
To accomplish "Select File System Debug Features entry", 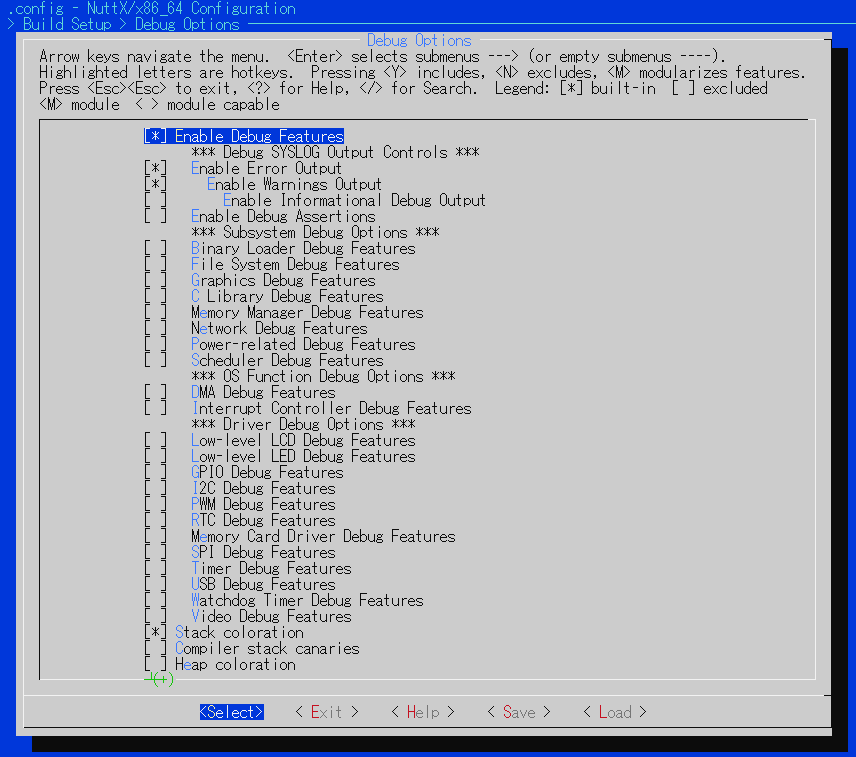I will (295, 264).
